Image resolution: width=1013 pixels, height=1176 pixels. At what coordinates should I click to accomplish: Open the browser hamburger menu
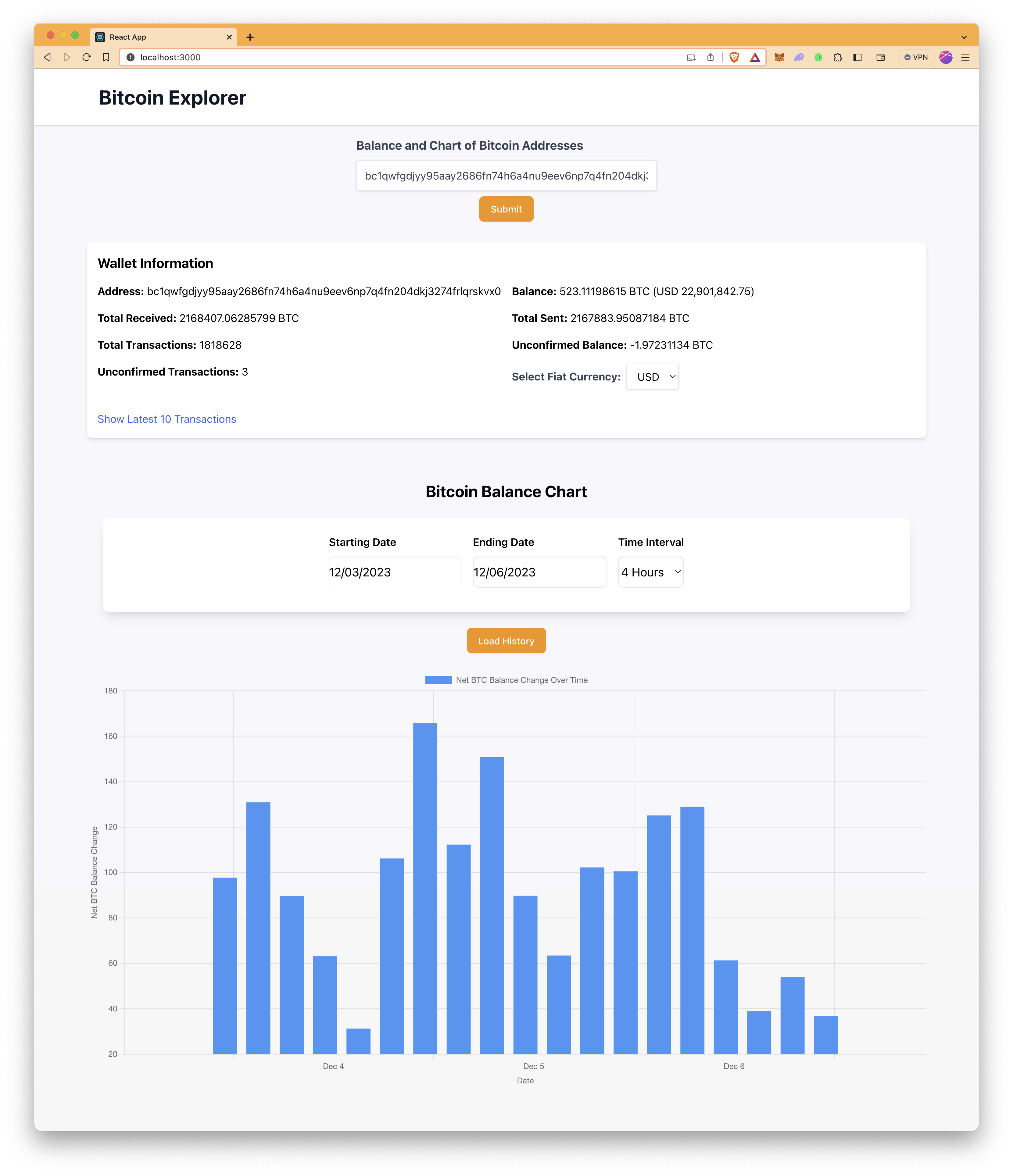tap(965, 57)
